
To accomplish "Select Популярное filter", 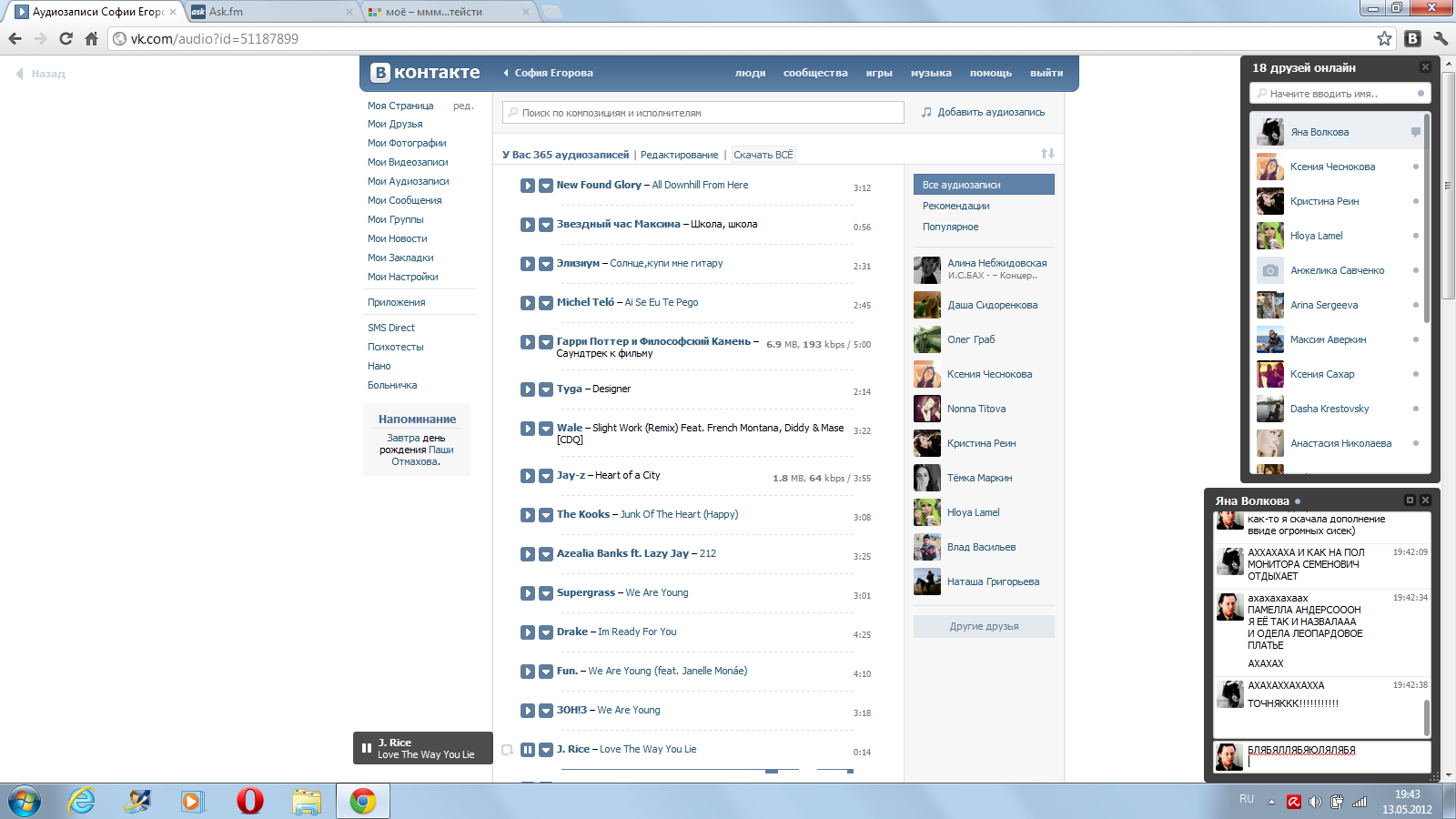I will [x=950, y=227].
